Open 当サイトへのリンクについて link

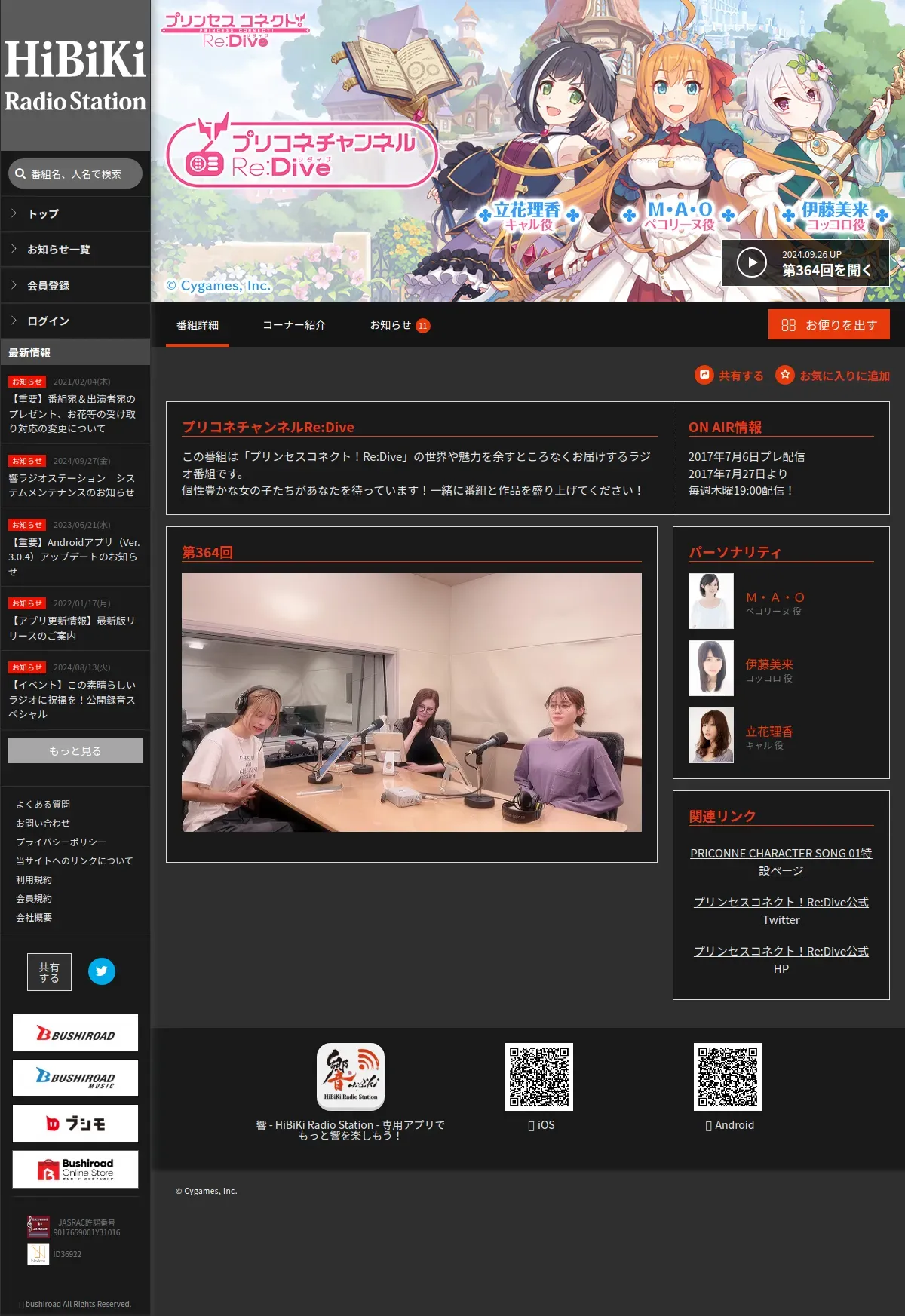pos(75,861)
